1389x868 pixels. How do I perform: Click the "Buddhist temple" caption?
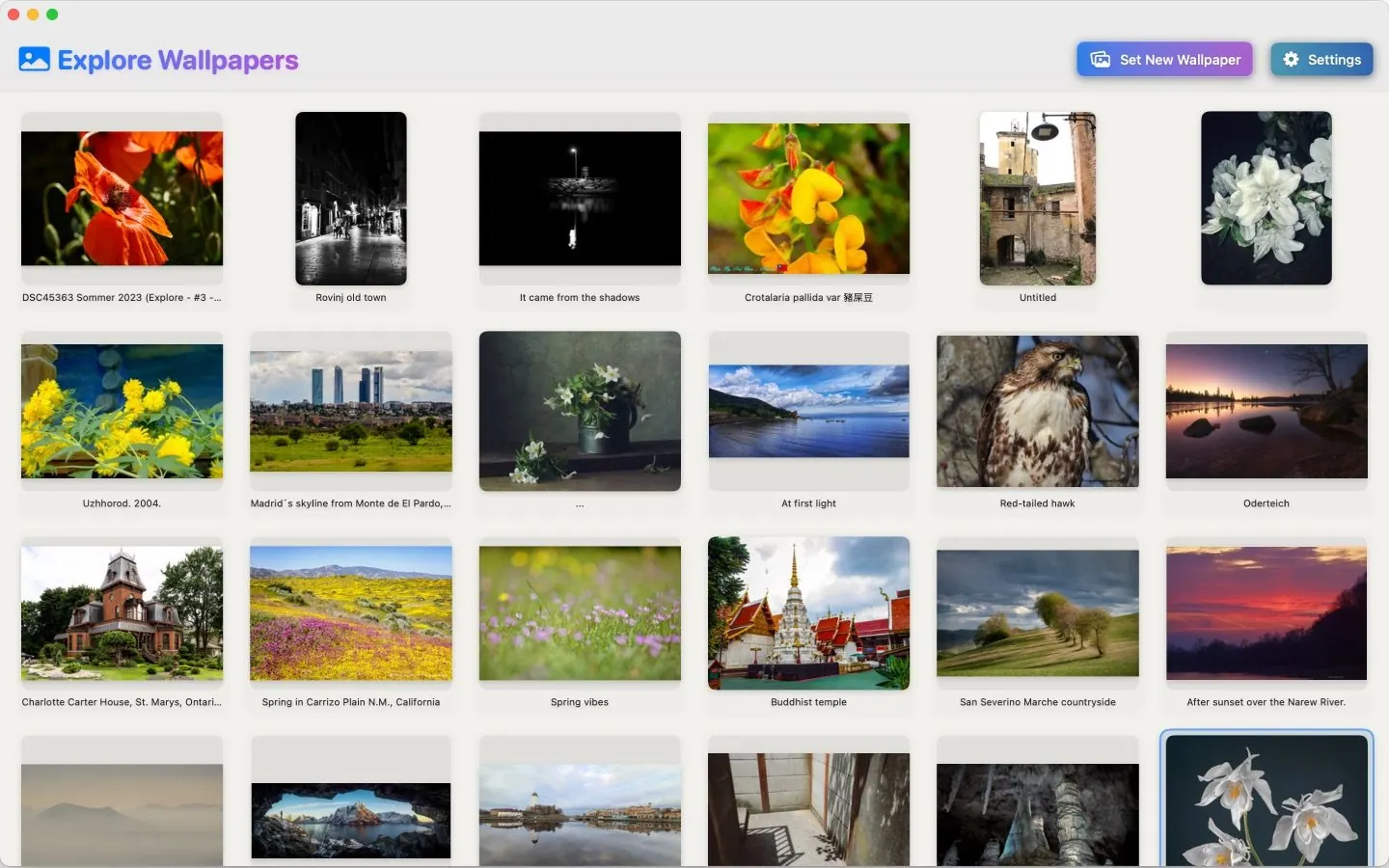(x=808, y=702)
